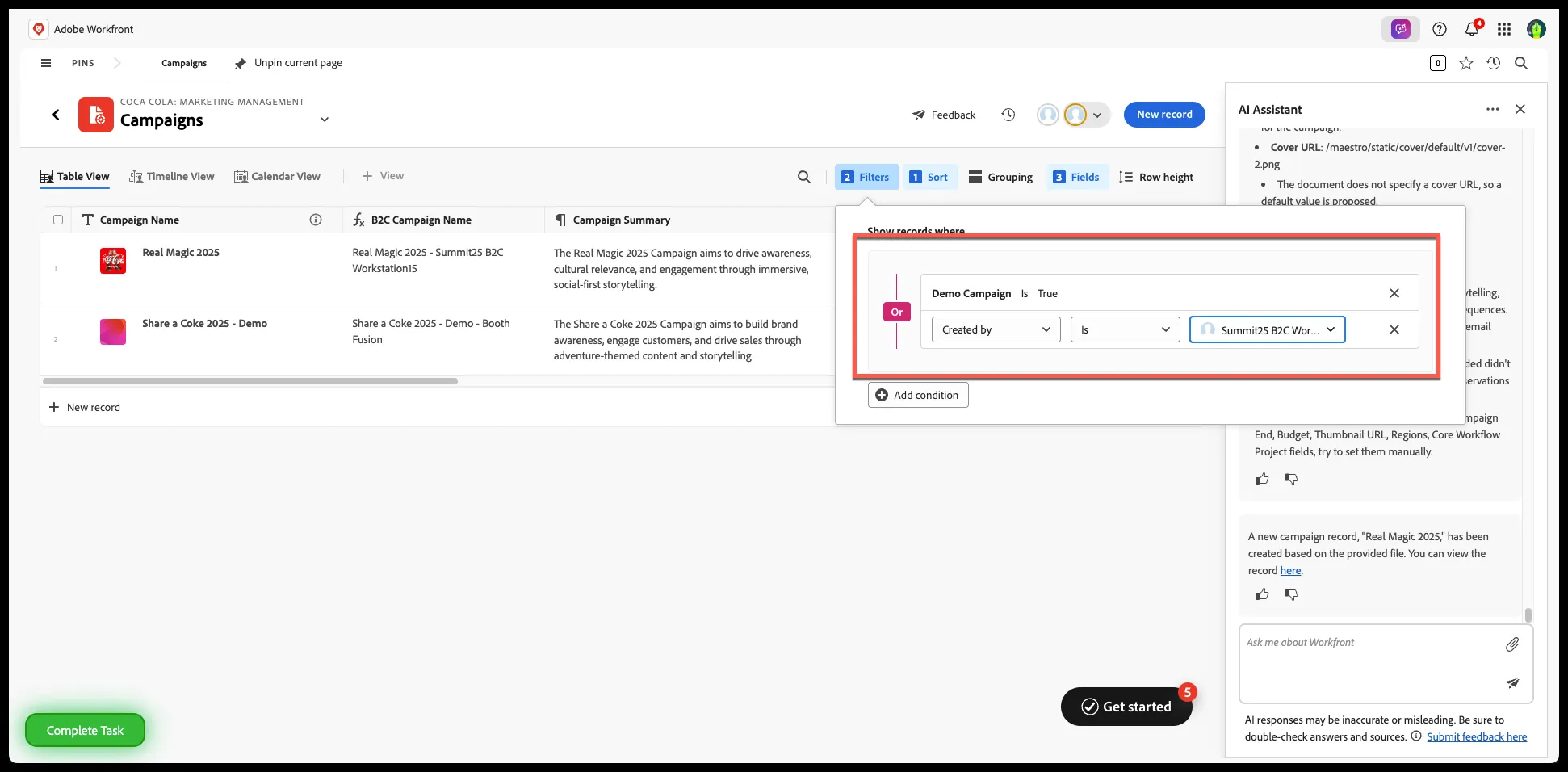Send the AI Assistant message
The image size is (1568, 772).
point(1512,683)
